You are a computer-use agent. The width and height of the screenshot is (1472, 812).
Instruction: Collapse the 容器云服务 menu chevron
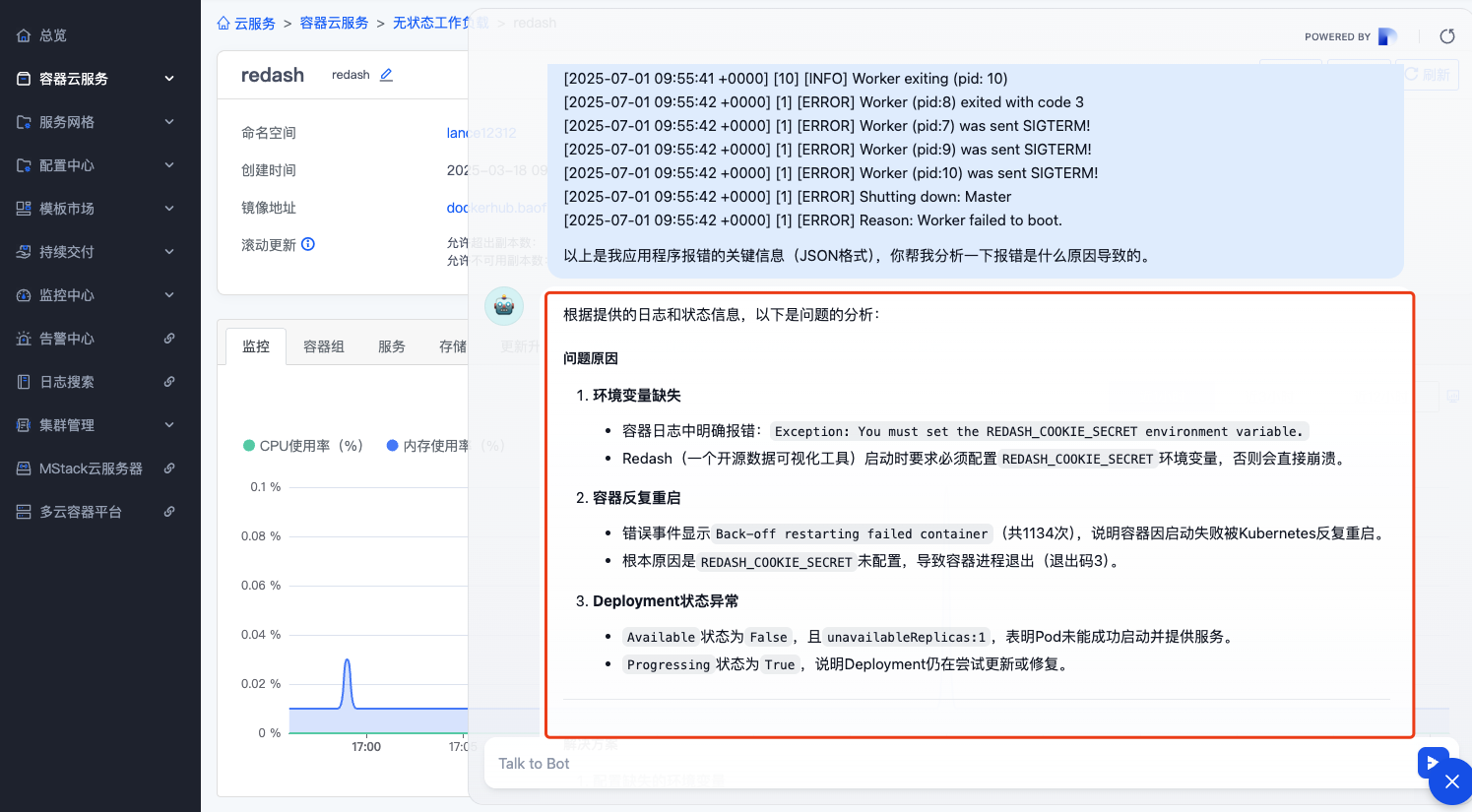coord(169,79)
